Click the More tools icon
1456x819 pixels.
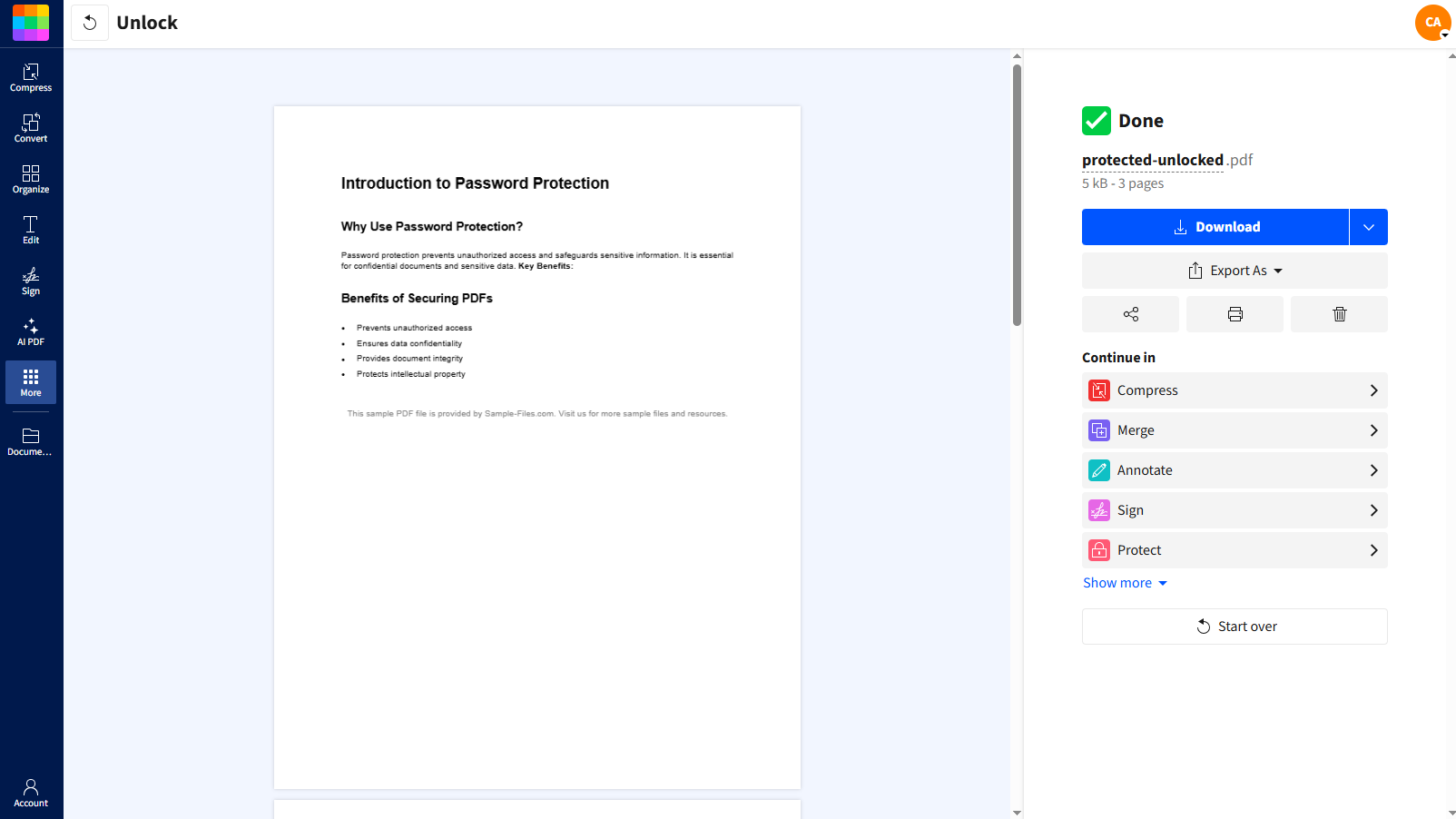pos(31,381)
